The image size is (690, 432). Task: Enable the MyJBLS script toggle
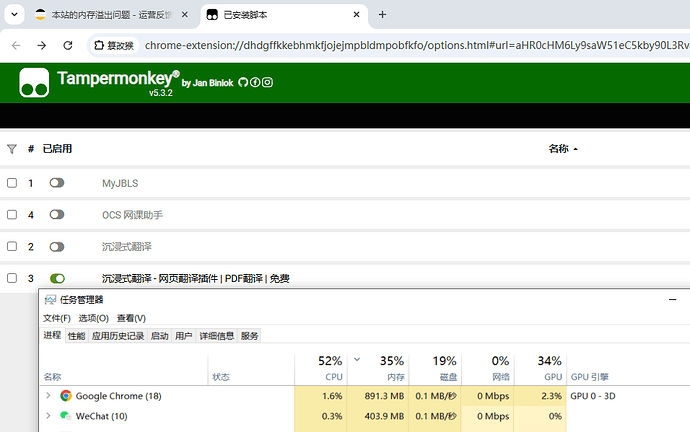click(x=57, y=183)
